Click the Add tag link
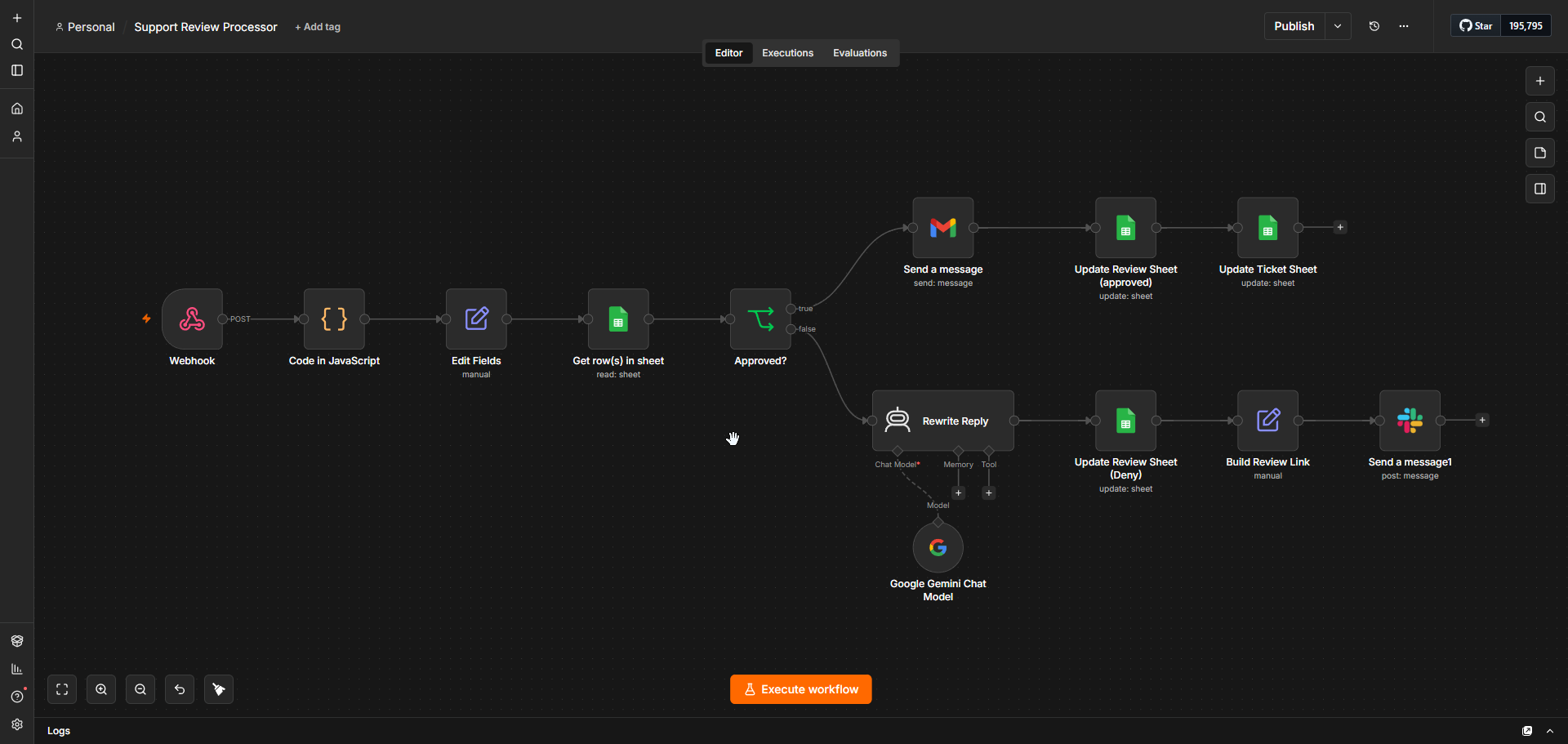 [318, 27]
